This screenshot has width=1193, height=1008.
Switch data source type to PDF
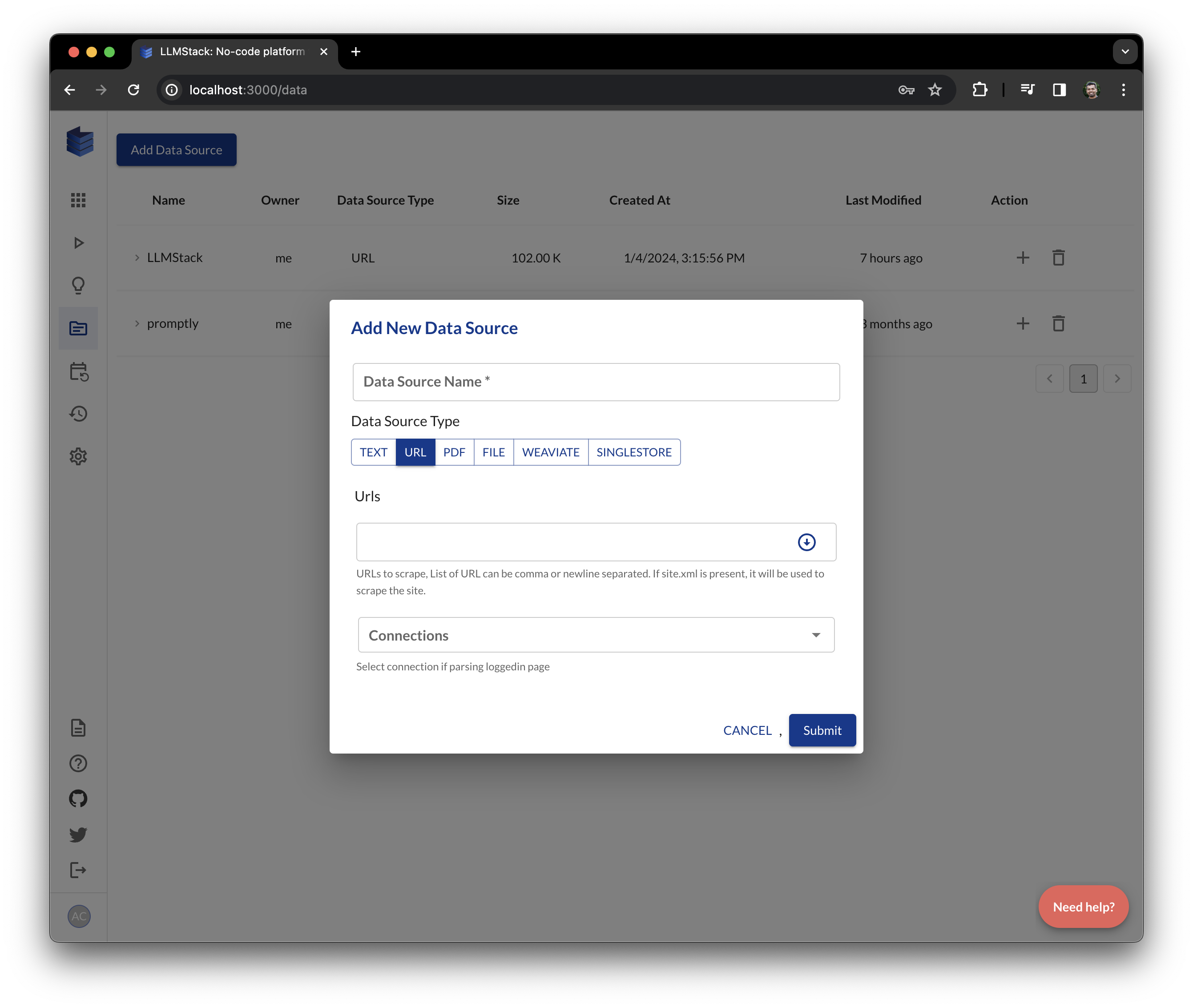[454, 452]
